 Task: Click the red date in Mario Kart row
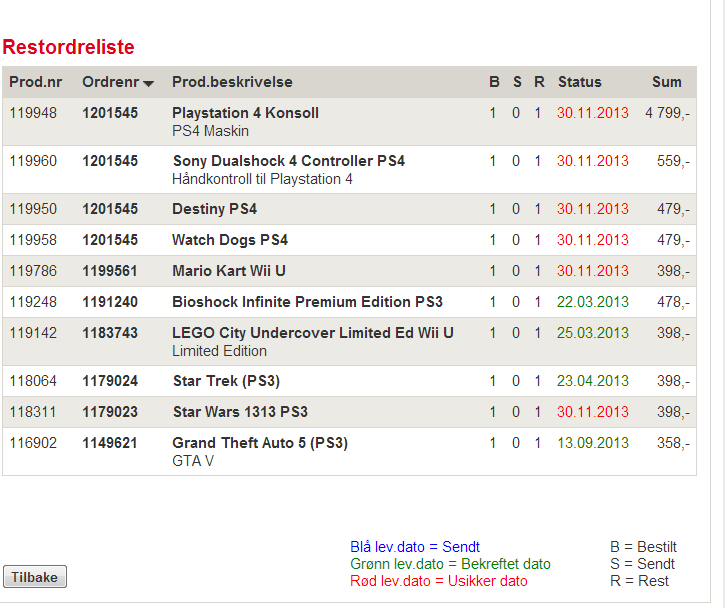593,271
